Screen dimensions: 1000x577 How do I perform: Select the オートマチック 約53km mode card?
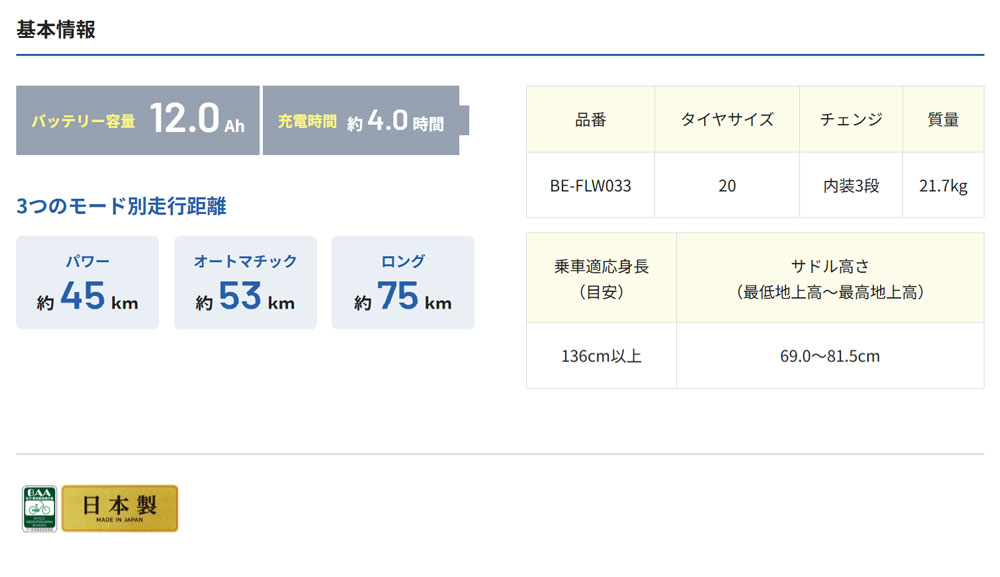(x=245, y=283)
